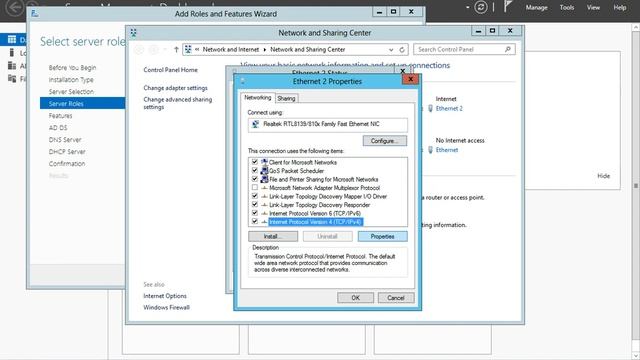Image resolution: width=640 pixels, height=360 pixels.
Task: Click the Search Control Panel field
Action: tap(464, 49)
